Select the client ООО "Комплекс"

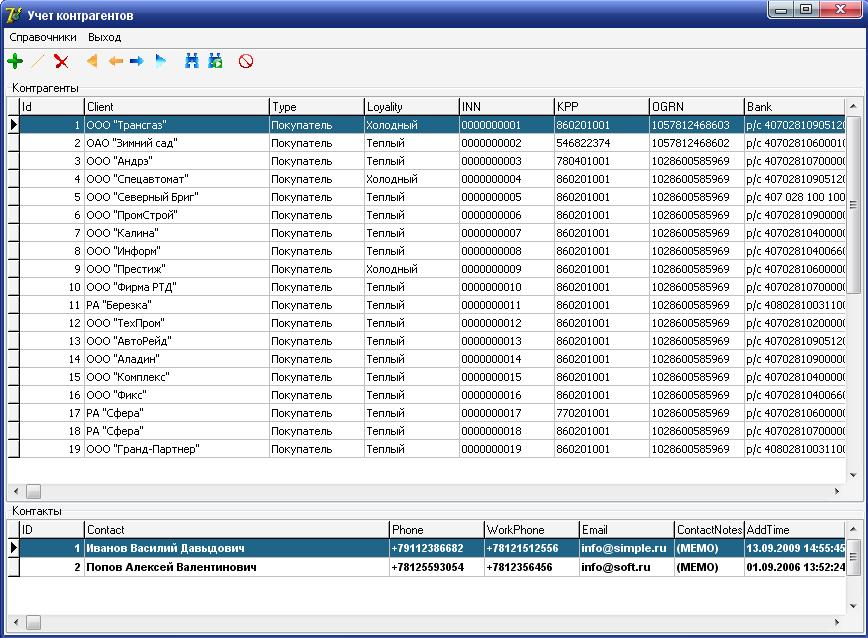click(x=177, y=377)
